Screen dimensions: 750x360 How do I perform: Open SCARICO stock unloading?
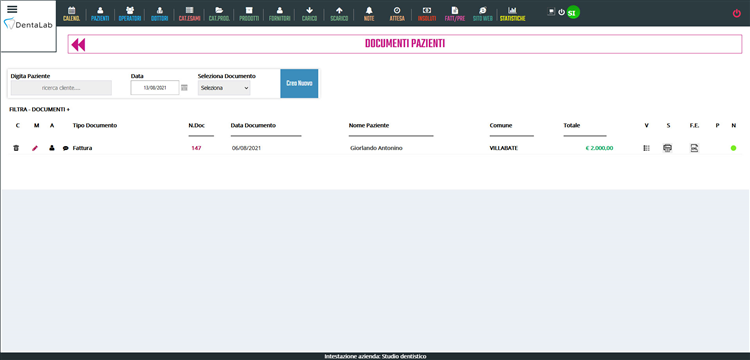click(x=339, y=14)
